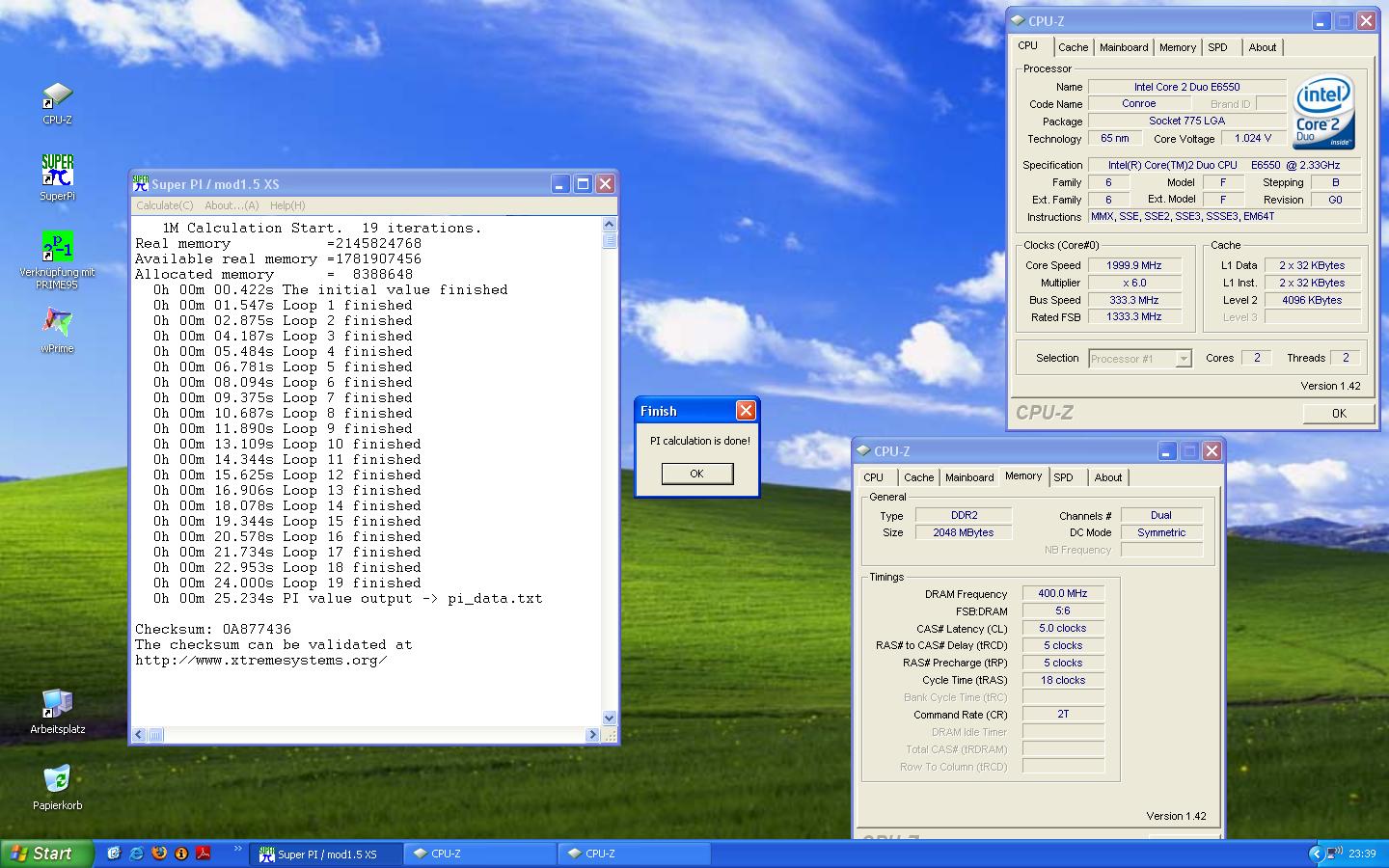Expand hidden quick launch items chevron
Screen dimensions: 1389x868
(237, 850)
